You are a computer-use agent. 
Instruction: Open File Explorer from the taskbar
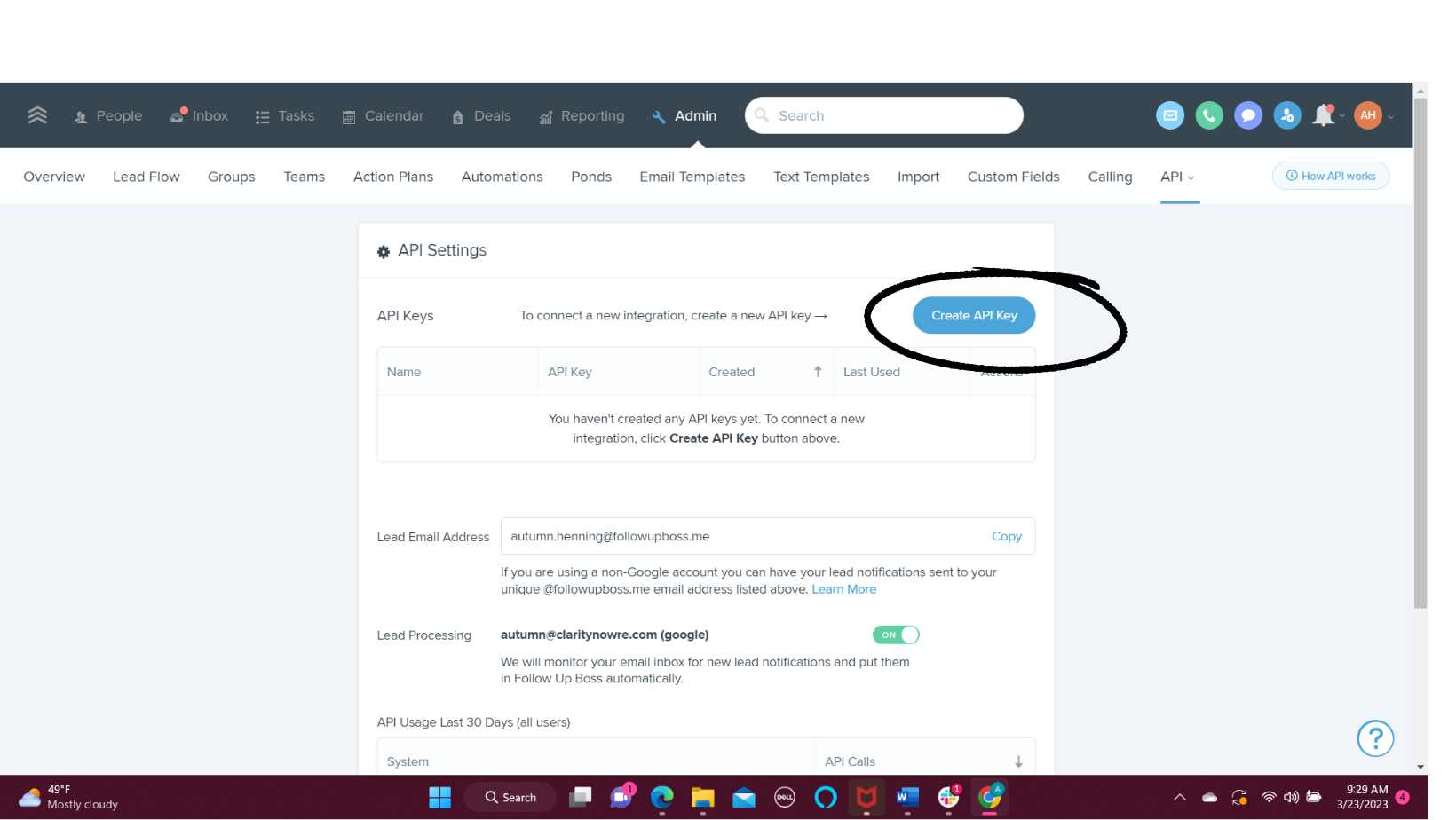pyautogui.click(x=702, y=798)
